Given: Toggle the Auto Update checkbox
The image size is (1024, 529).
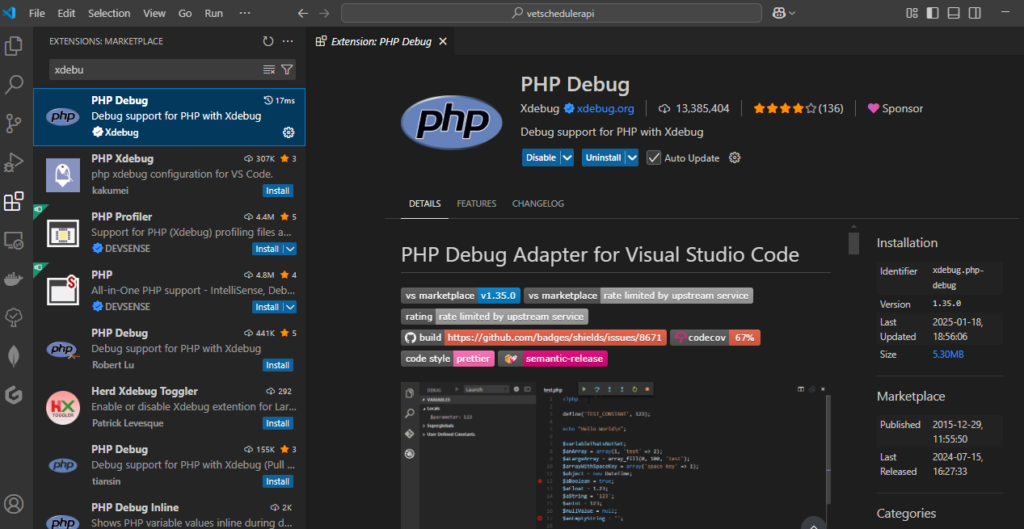Looking at the screenshot, I should click(654, 157).
